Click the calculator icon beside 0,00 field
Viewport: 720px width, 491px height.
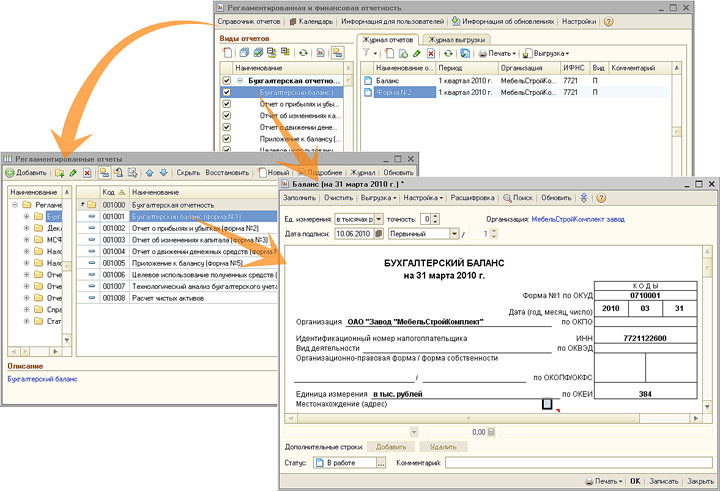491,432
